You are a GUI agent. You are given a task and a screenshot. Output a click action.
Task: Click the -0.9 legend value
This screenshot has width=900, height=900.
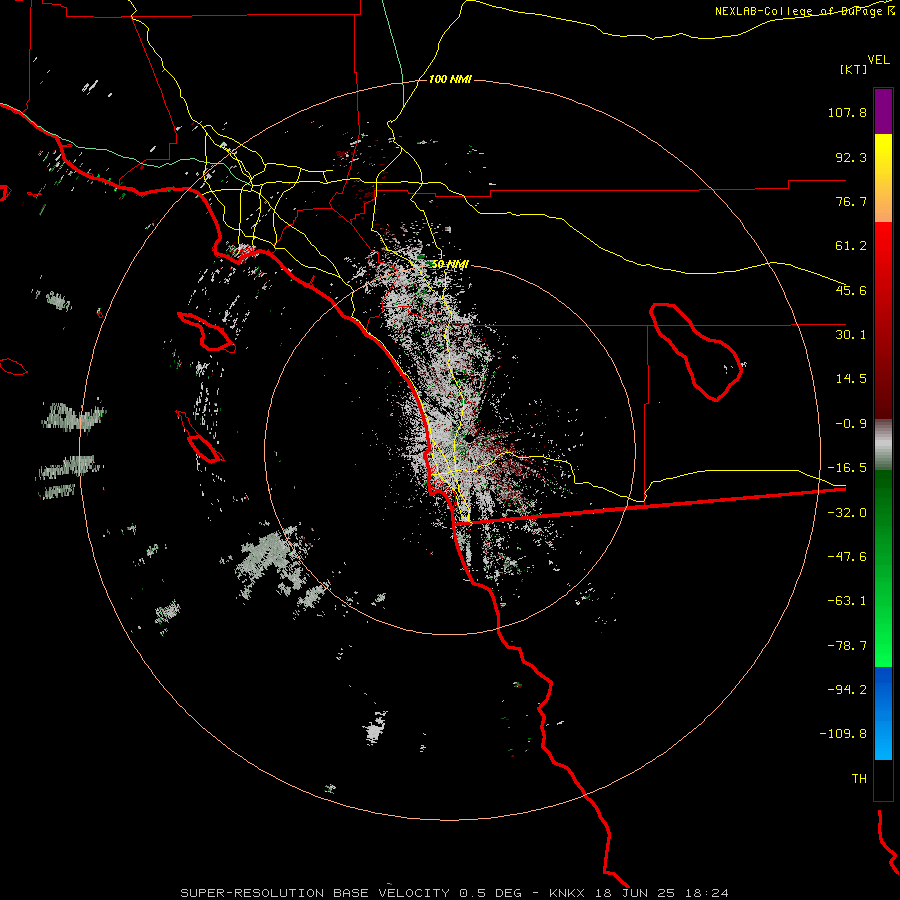(x=851, y=424)
